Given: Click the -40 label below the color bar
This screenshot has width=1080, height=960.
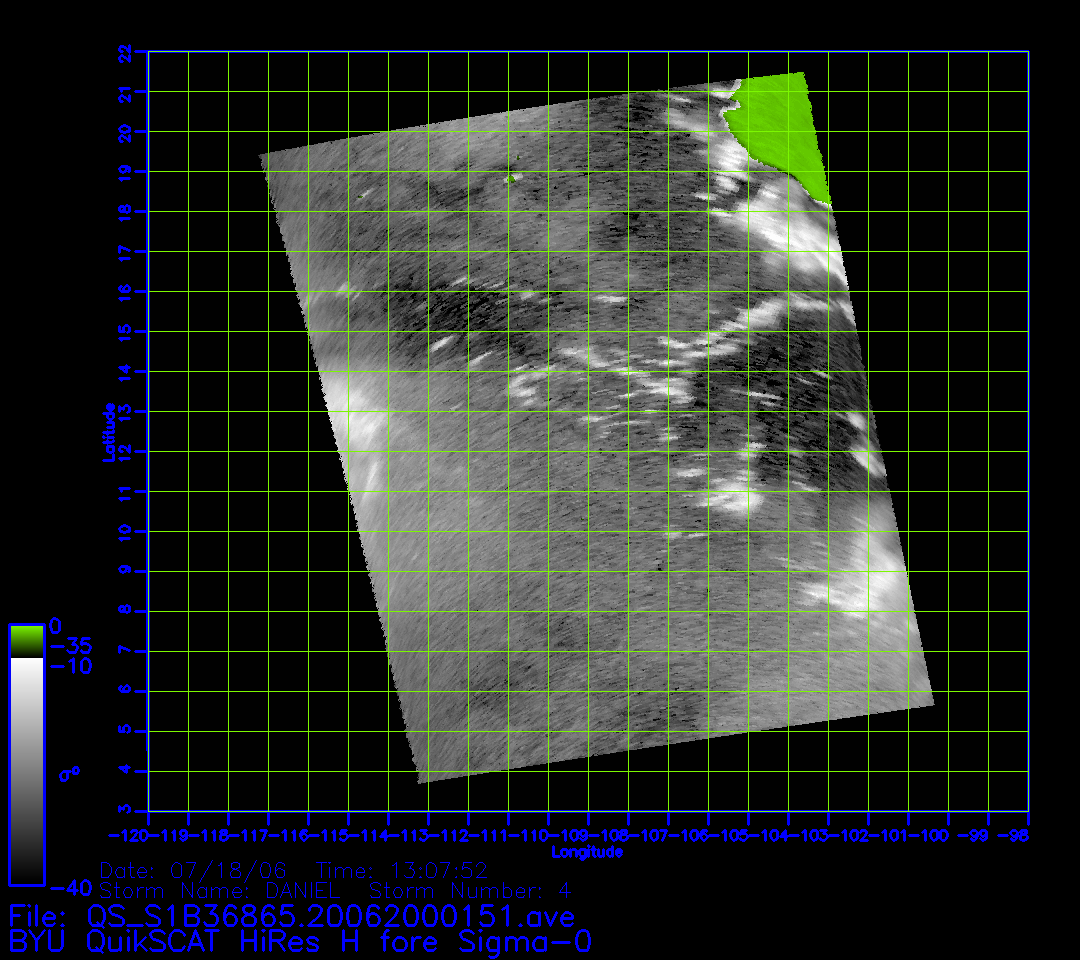Looking at the screenshot, I should 70,887.
